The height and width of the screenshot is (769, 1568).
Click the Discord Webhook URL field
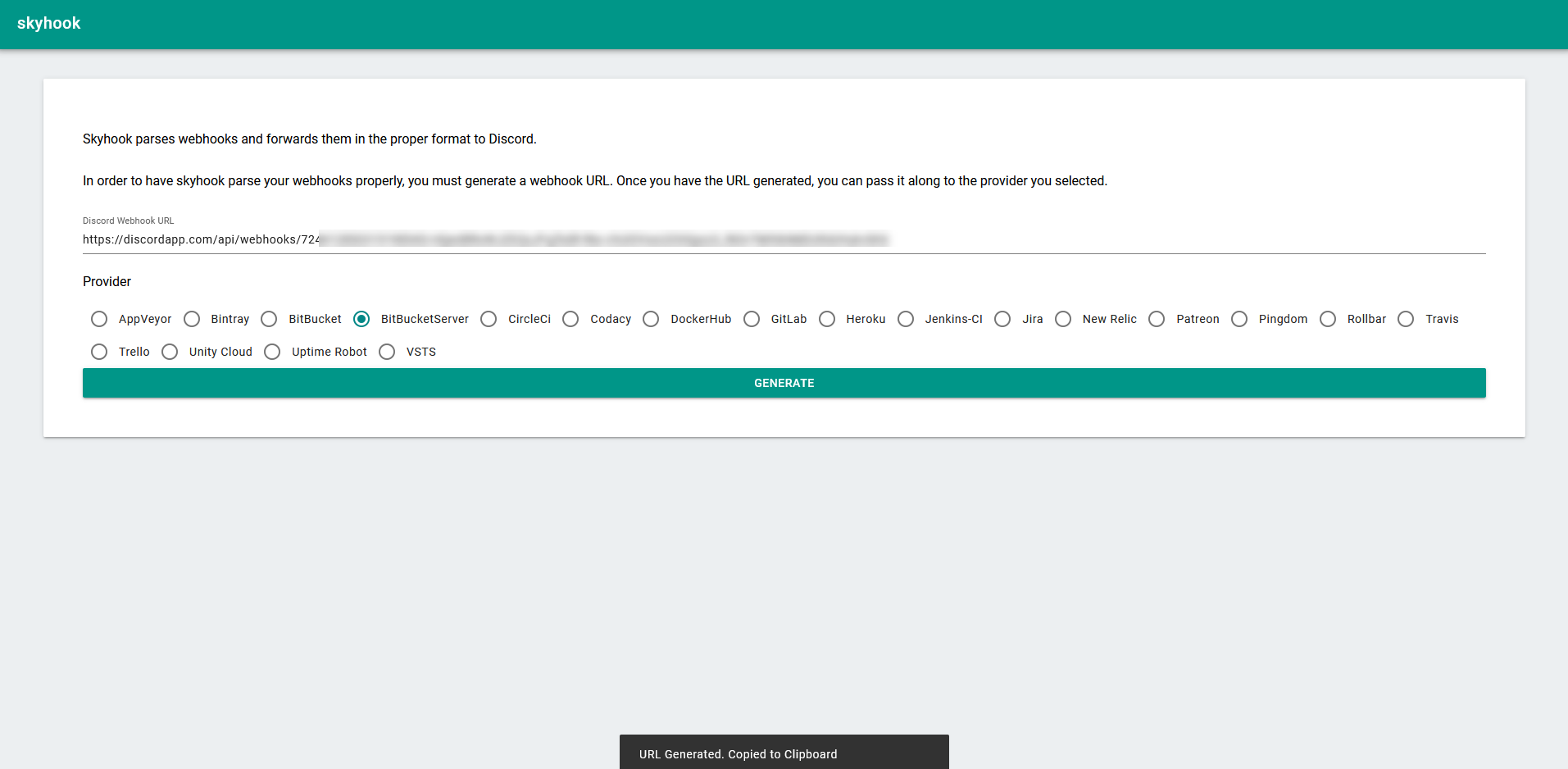[x=784, y=239]
